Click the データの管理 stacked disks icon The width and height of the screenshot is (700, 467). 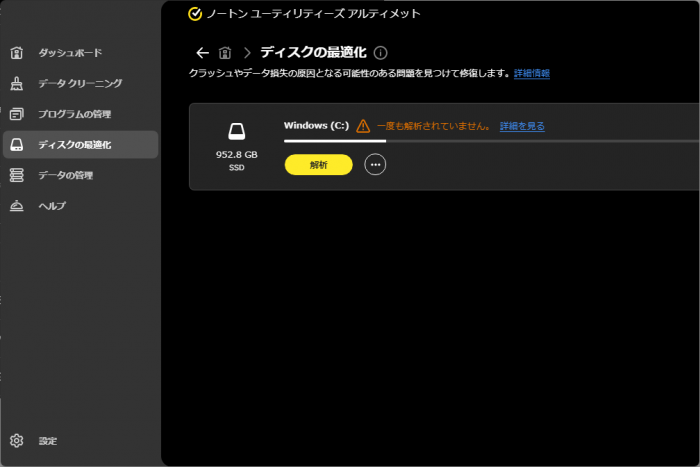tap(17, 175)
